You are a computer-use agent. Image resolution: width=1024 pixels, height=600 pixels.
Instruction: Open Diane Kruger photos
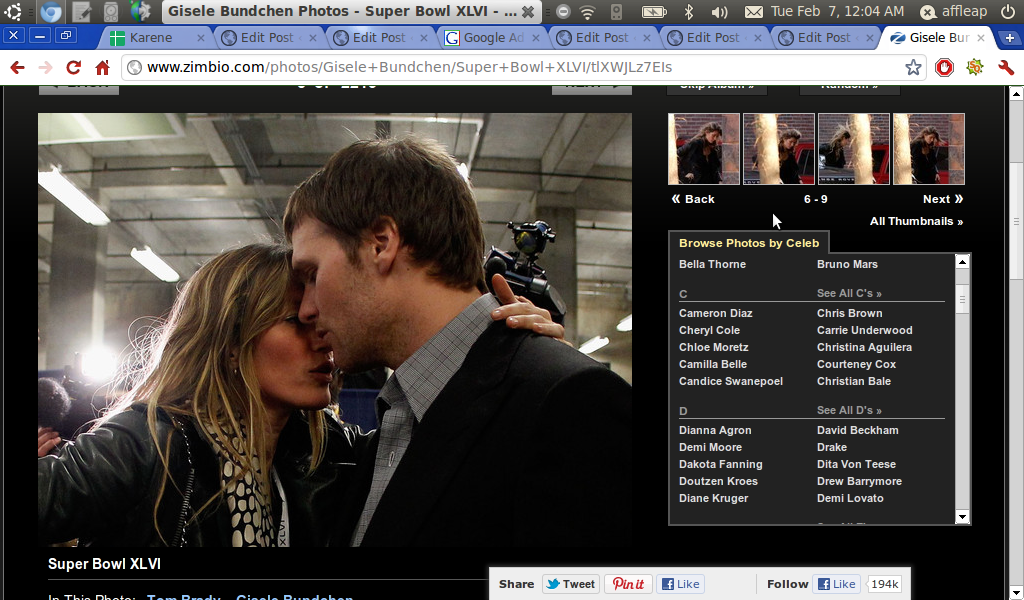coord(713,498)
